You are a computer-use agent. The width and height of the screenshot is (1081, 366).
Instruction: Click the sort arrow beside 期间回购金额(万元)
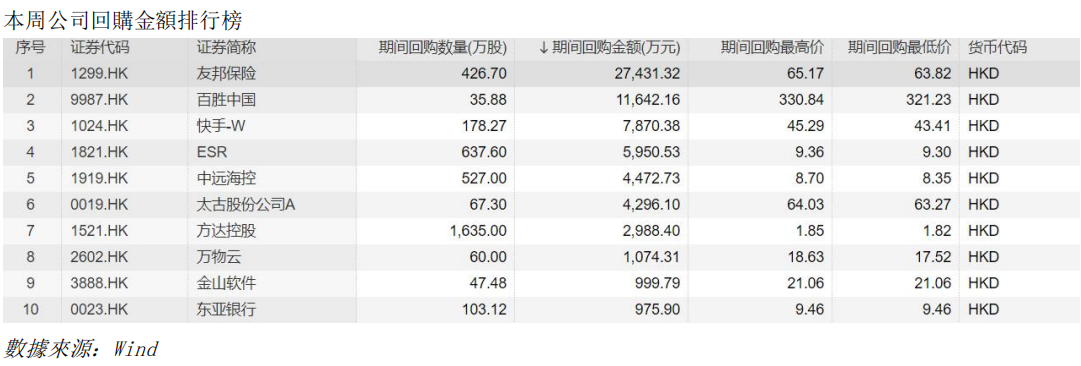tap(543, 48)
